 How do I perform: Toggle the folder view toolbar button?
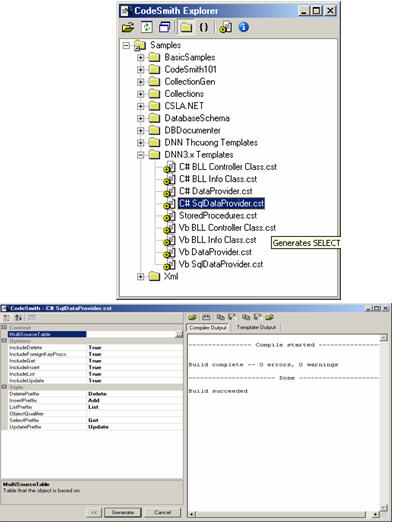coord(186,27)
